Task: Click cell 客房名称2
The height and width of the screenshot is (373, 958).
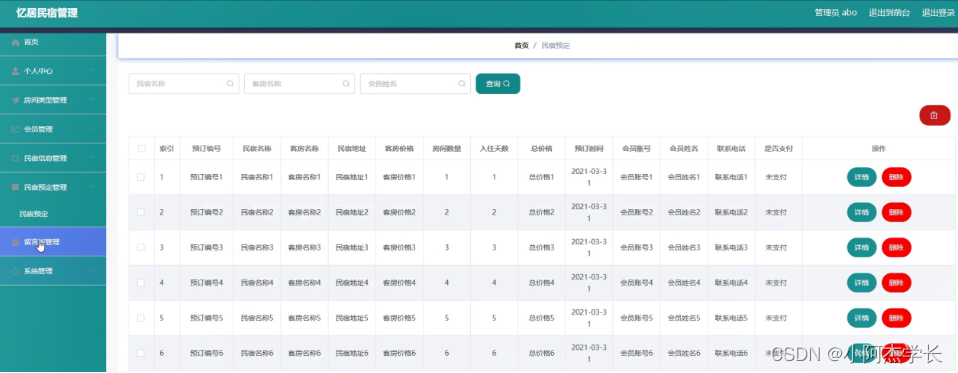Action: point(304,212)
